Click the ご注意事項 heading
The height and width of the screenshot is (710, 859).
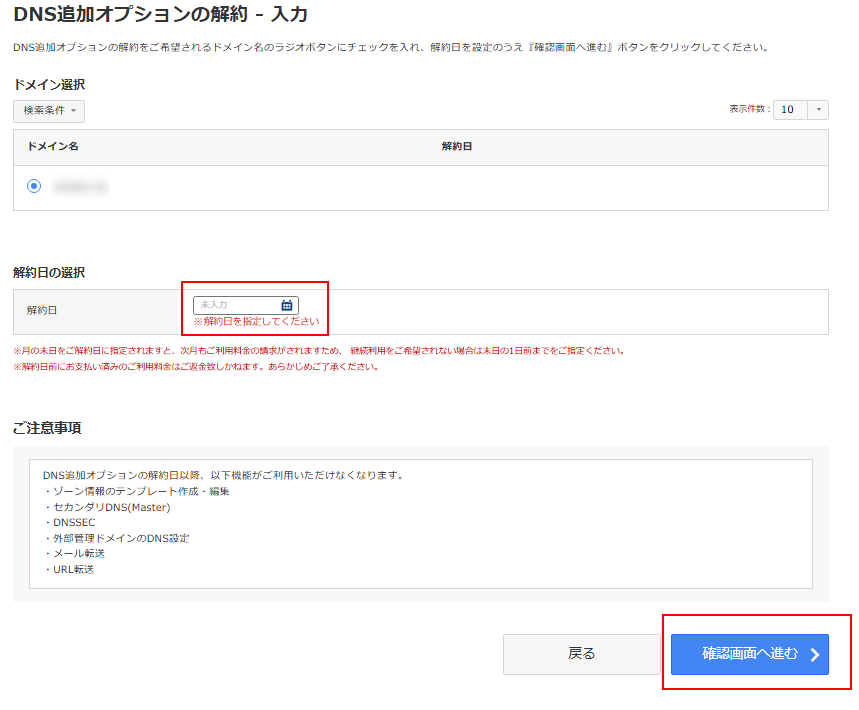tap(47, 428)
